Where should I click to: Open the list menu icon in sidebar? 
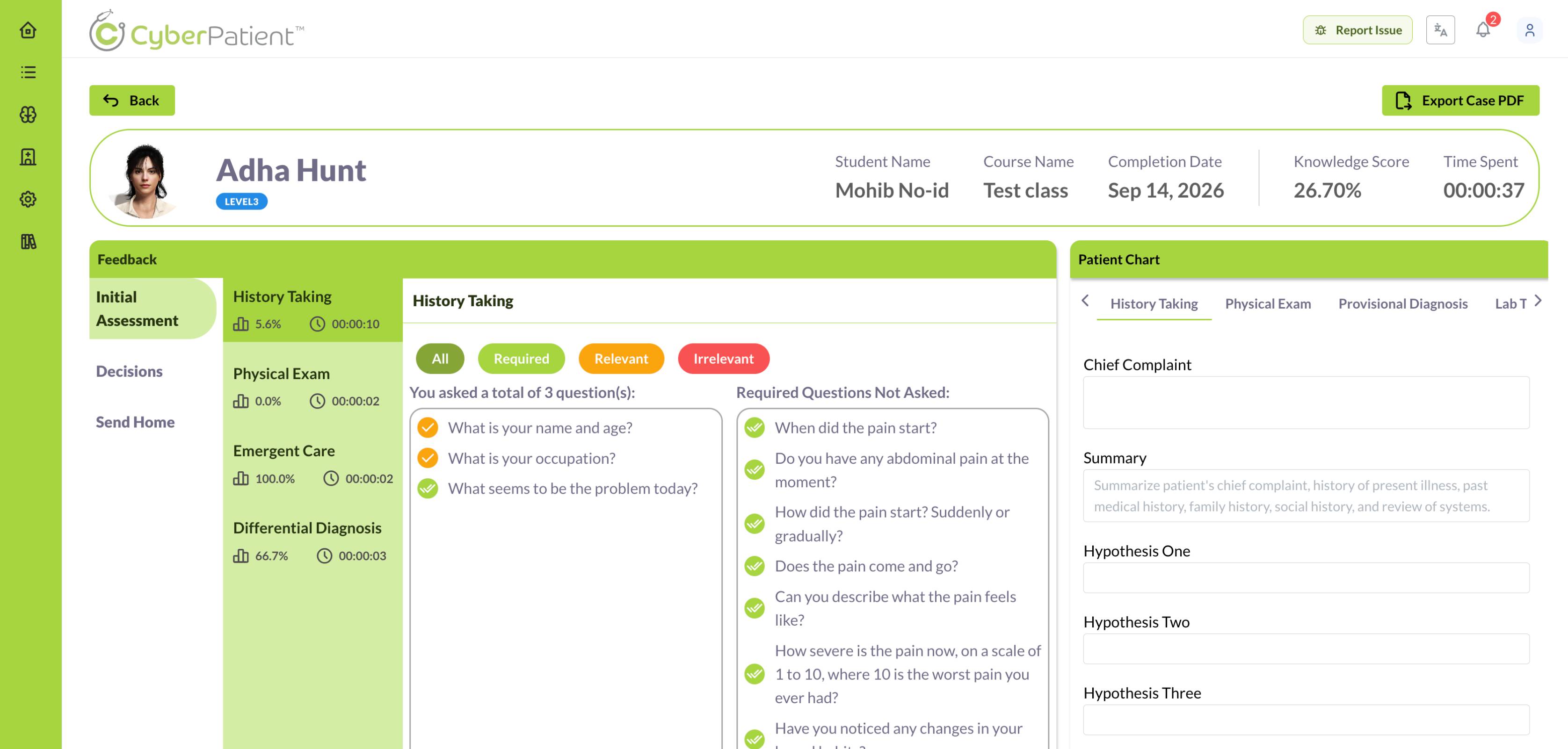[x=28, y=72]
